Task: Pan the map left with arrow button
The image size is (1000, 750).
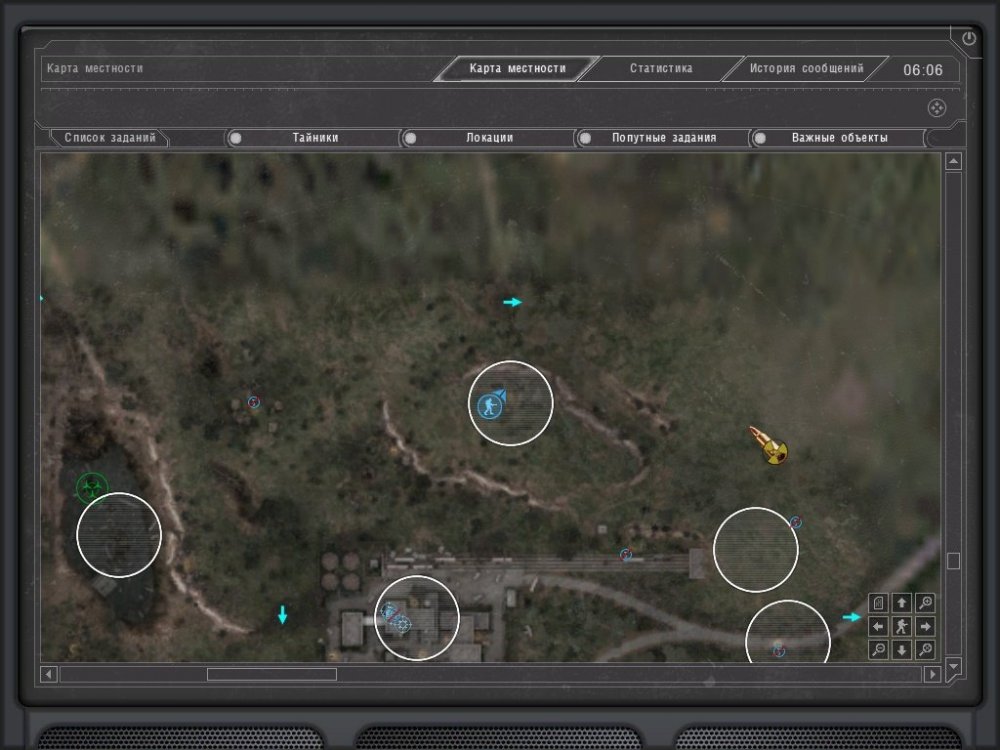Action: click(x=878, y=627)
